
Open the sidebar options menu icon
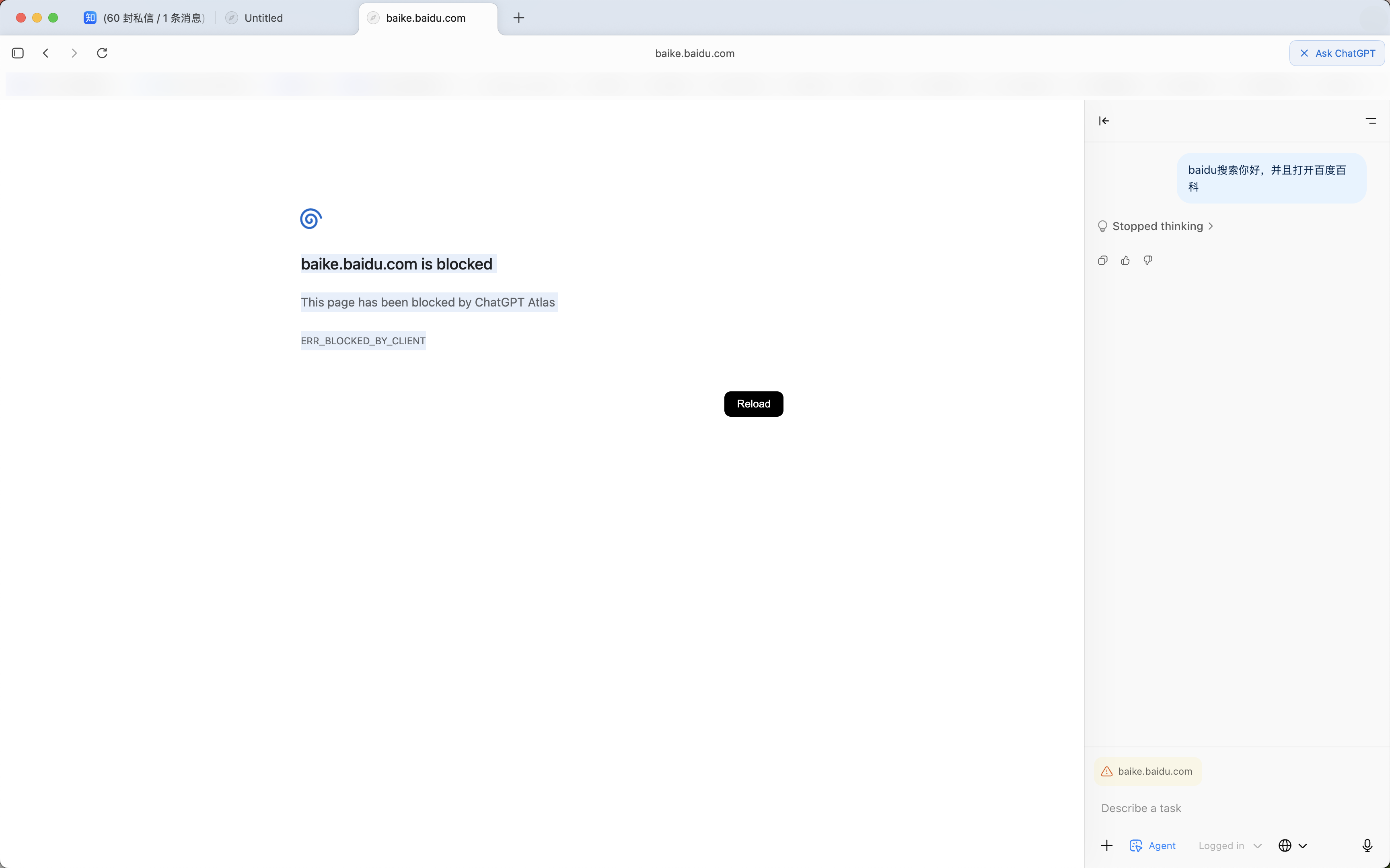(x=1370, y=121)
